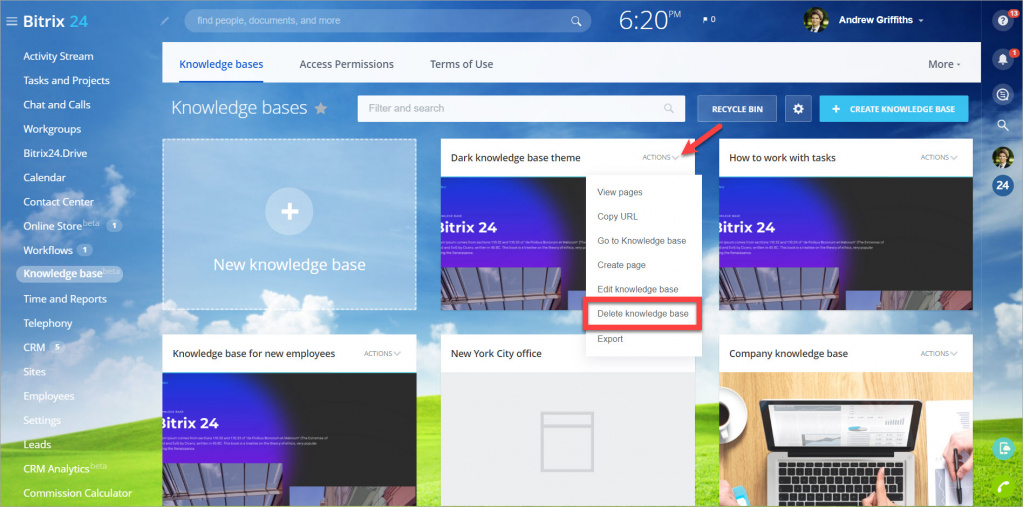Image resolution: width=1023 pixels, height=507 pixels.
Task: Open Sites in sidebar
Action: point(35,371)
